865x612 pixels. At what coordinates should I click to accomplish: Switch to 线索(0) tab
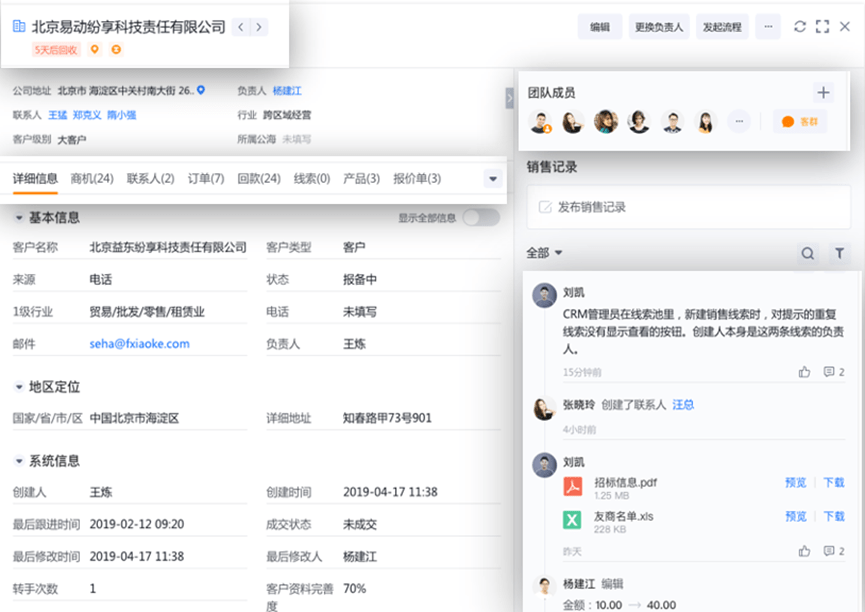pos(312,179)
